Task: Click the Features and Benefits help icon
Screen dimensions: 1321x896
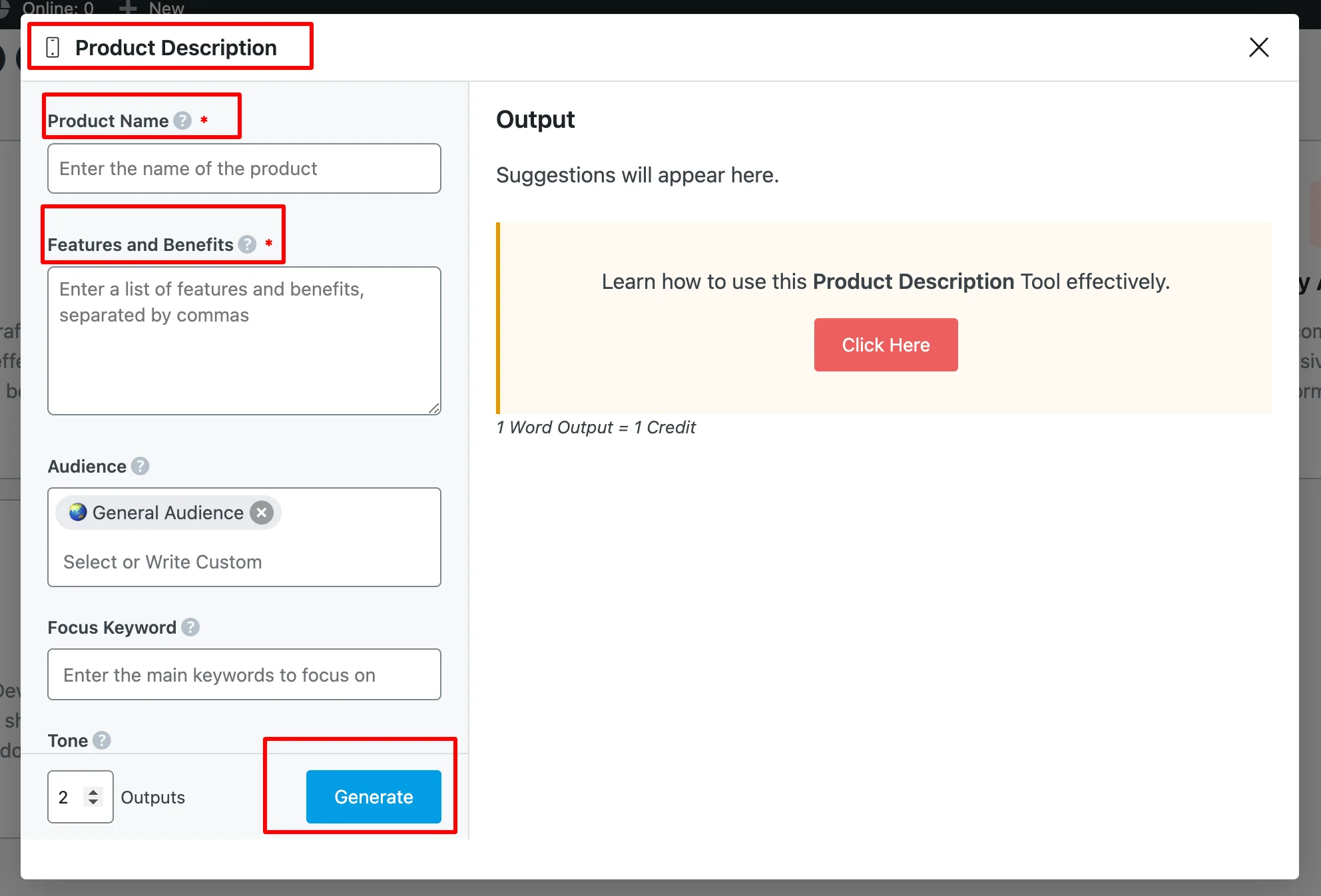Action: (247, 244)
